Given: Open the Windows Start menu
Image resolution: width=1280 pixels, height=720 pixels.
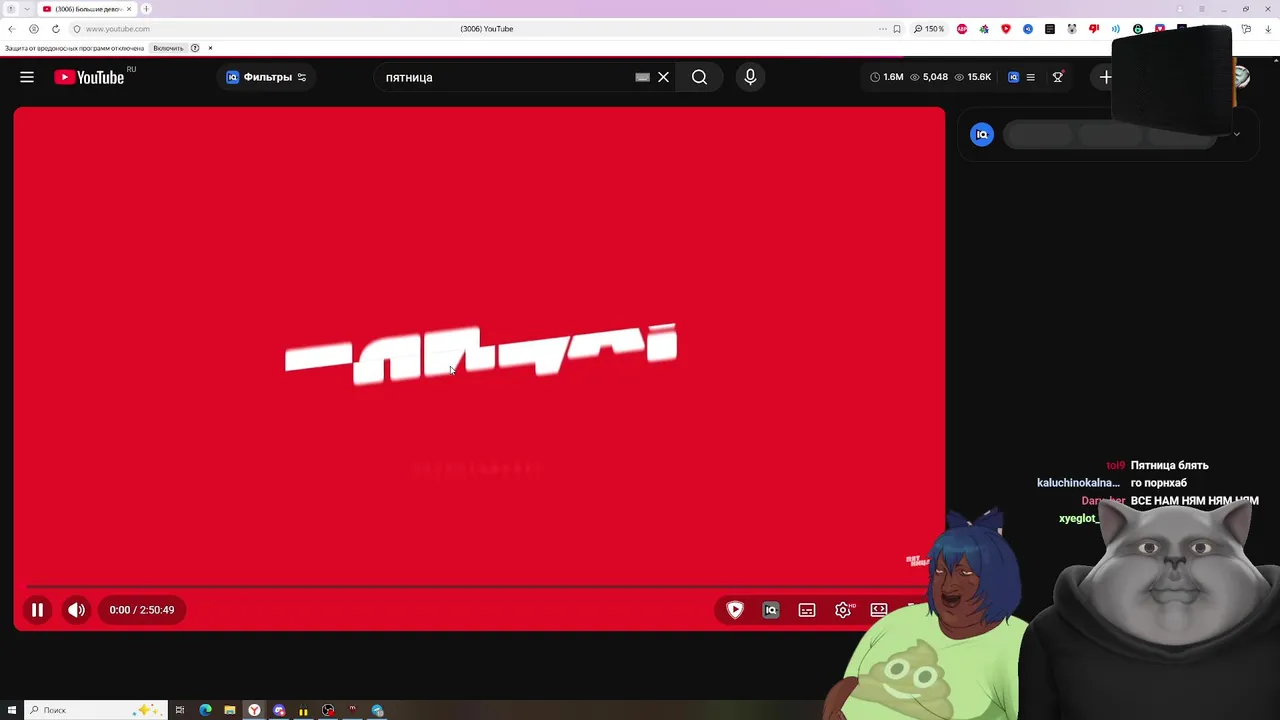Looking at the screenshot, I should click(x=10, y=710).
